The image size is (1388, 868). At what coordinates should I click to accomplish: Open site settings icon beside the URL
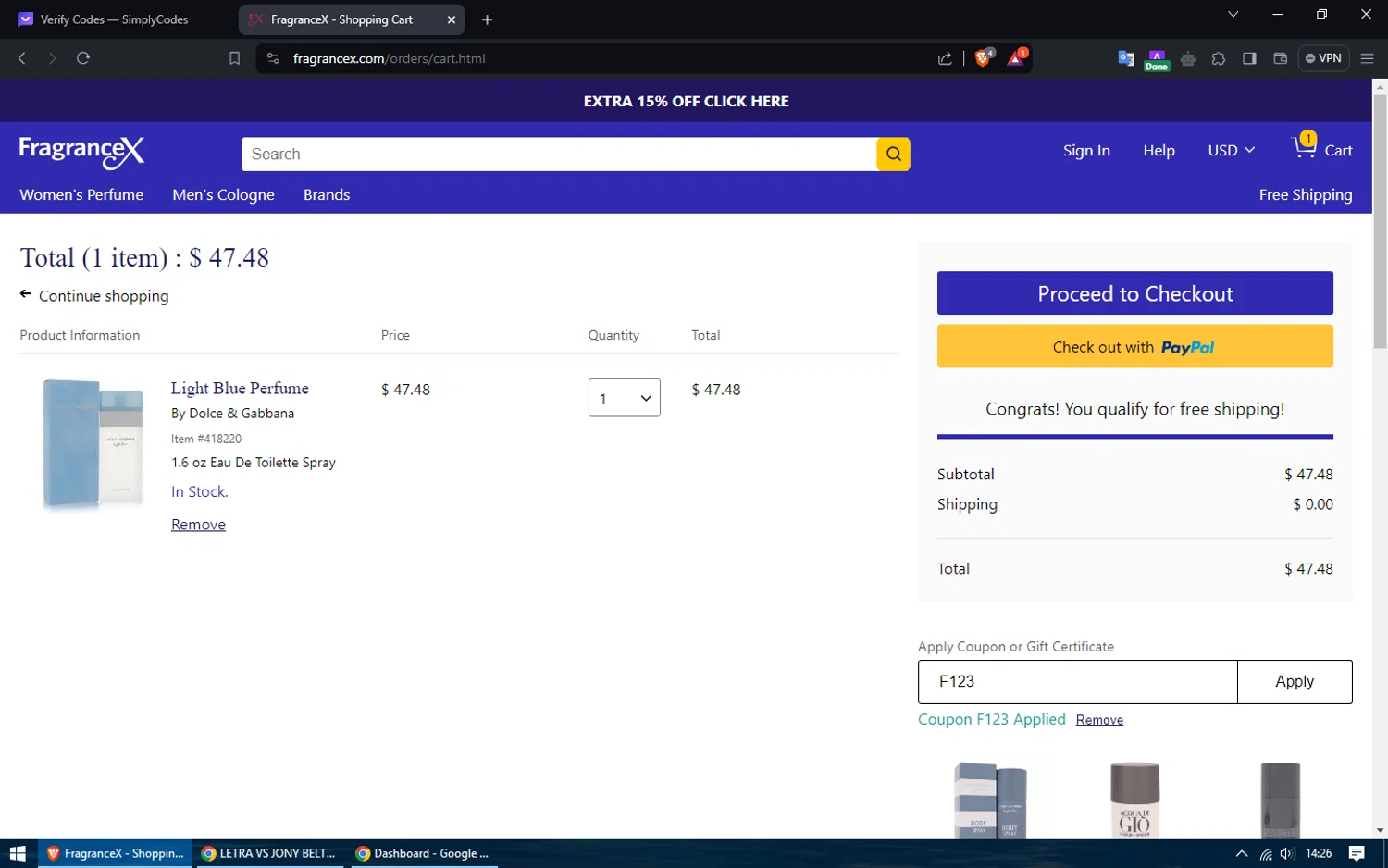pyautogui.click(x=273, y=58)
